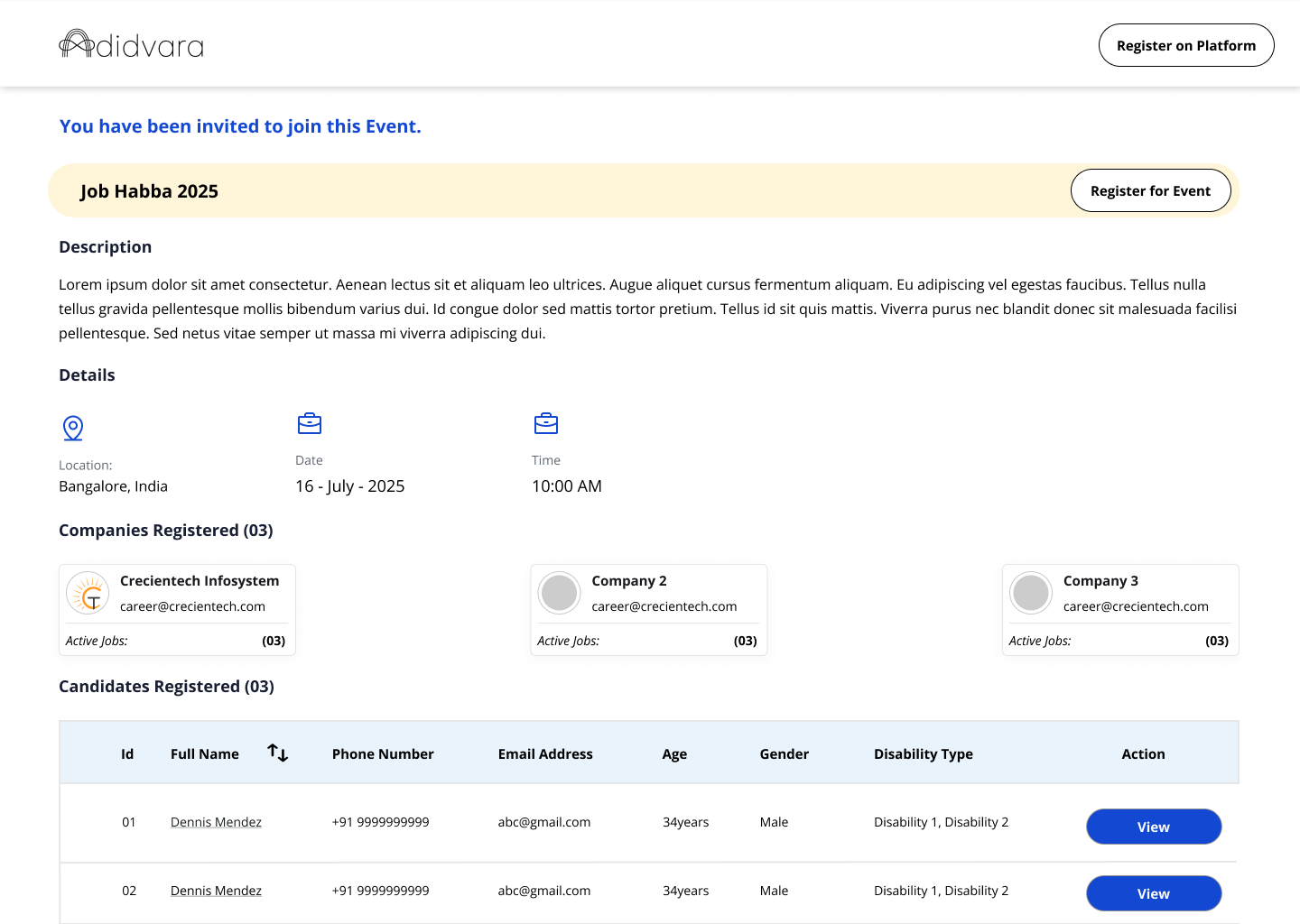Open Dennis Mendez link in row 02

tap(216, 891)
